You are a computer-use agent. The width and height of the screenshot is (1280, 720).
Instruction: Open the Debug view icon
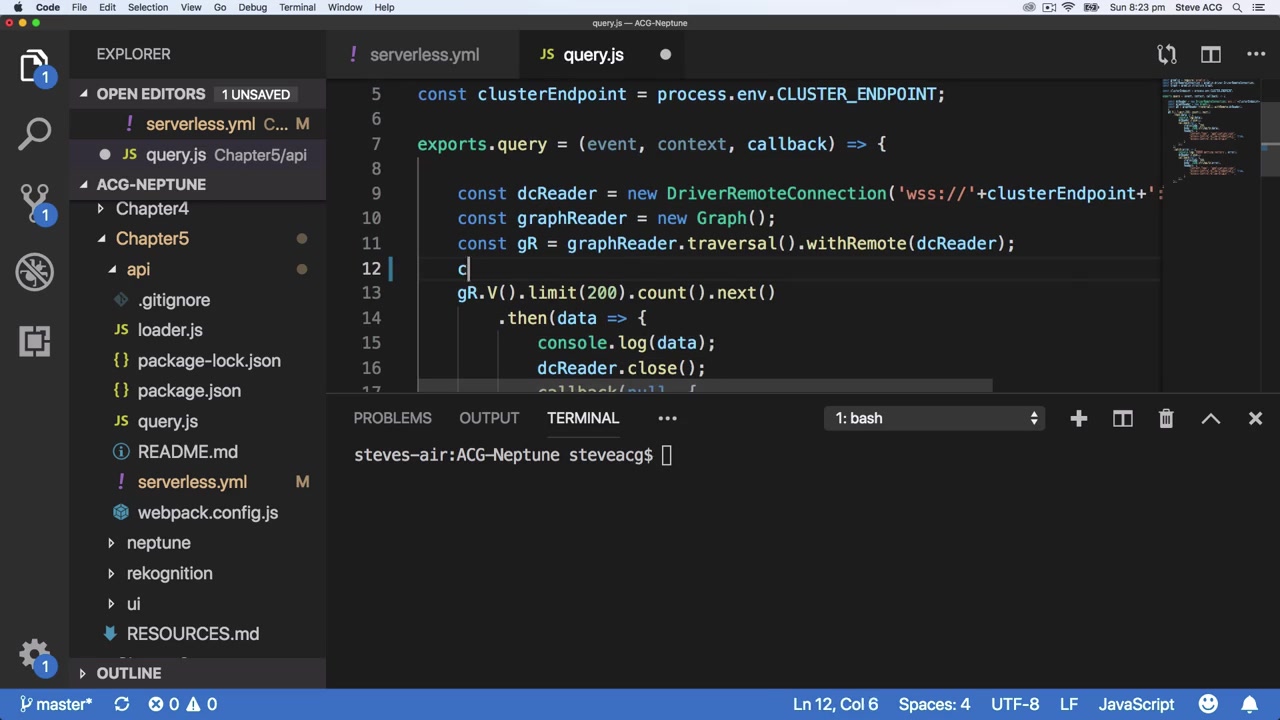[x=34, y=272]
